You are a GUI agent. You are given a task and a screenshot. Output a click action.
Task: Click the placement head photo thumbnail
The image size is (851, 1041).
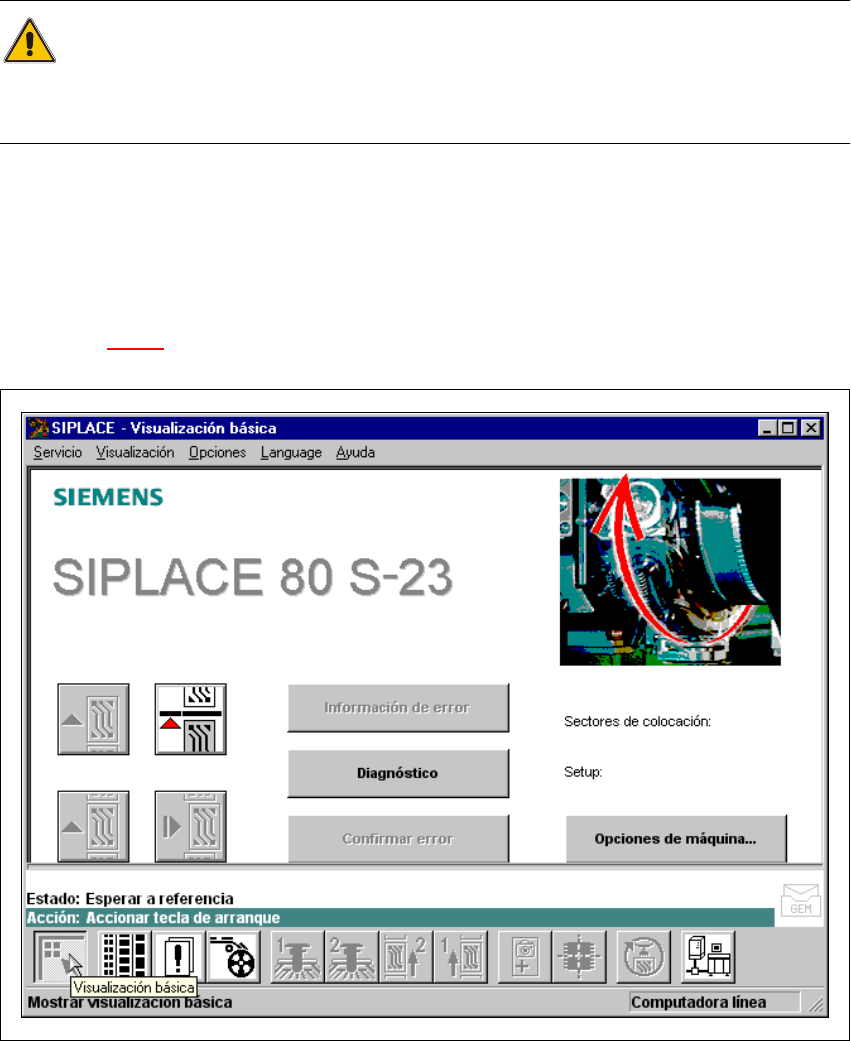[670, 572]
